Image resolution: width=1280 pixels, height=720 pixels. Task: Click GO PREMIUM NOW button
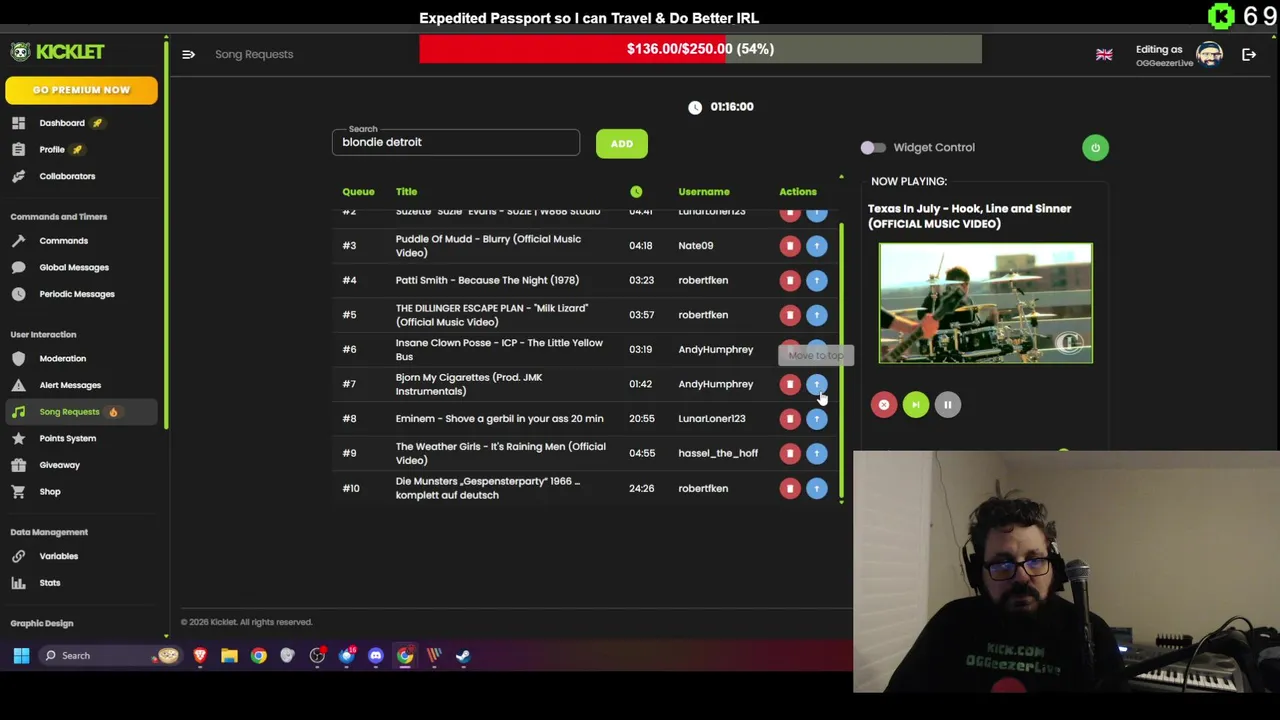(81, 90)
